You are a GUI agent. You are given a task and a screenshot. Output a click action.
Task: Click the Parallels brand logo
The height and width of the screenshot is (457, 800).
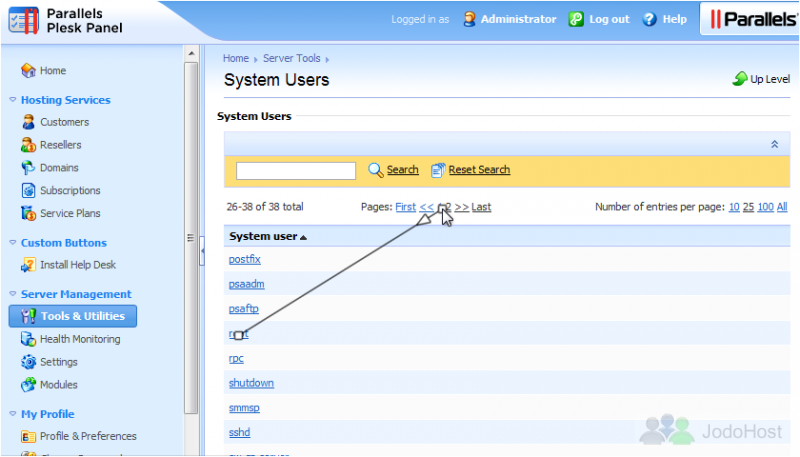pyautogui.click(x=754, y=19)
